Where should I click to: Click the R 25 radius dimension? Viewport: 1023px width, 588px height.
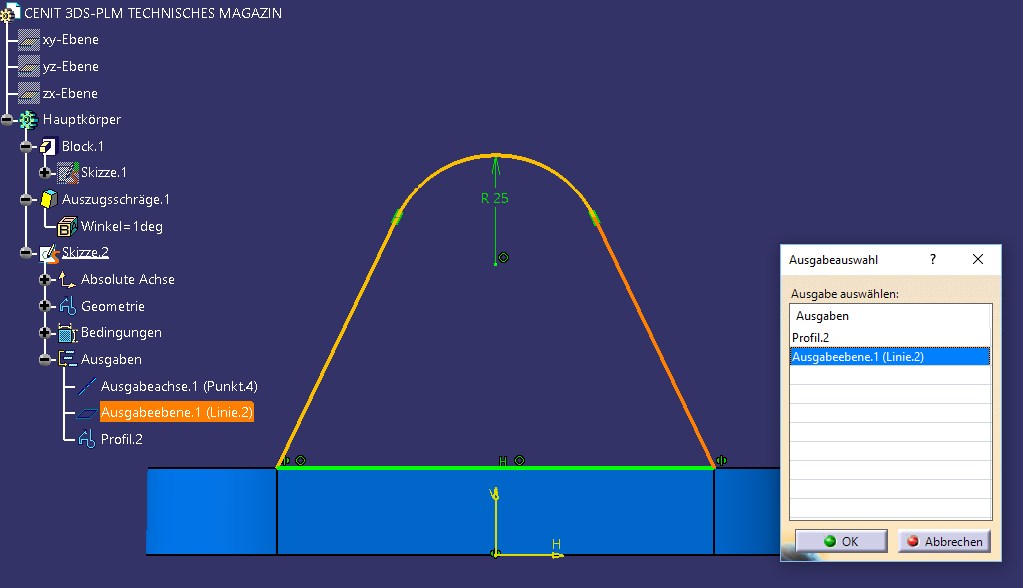(495, 198)
